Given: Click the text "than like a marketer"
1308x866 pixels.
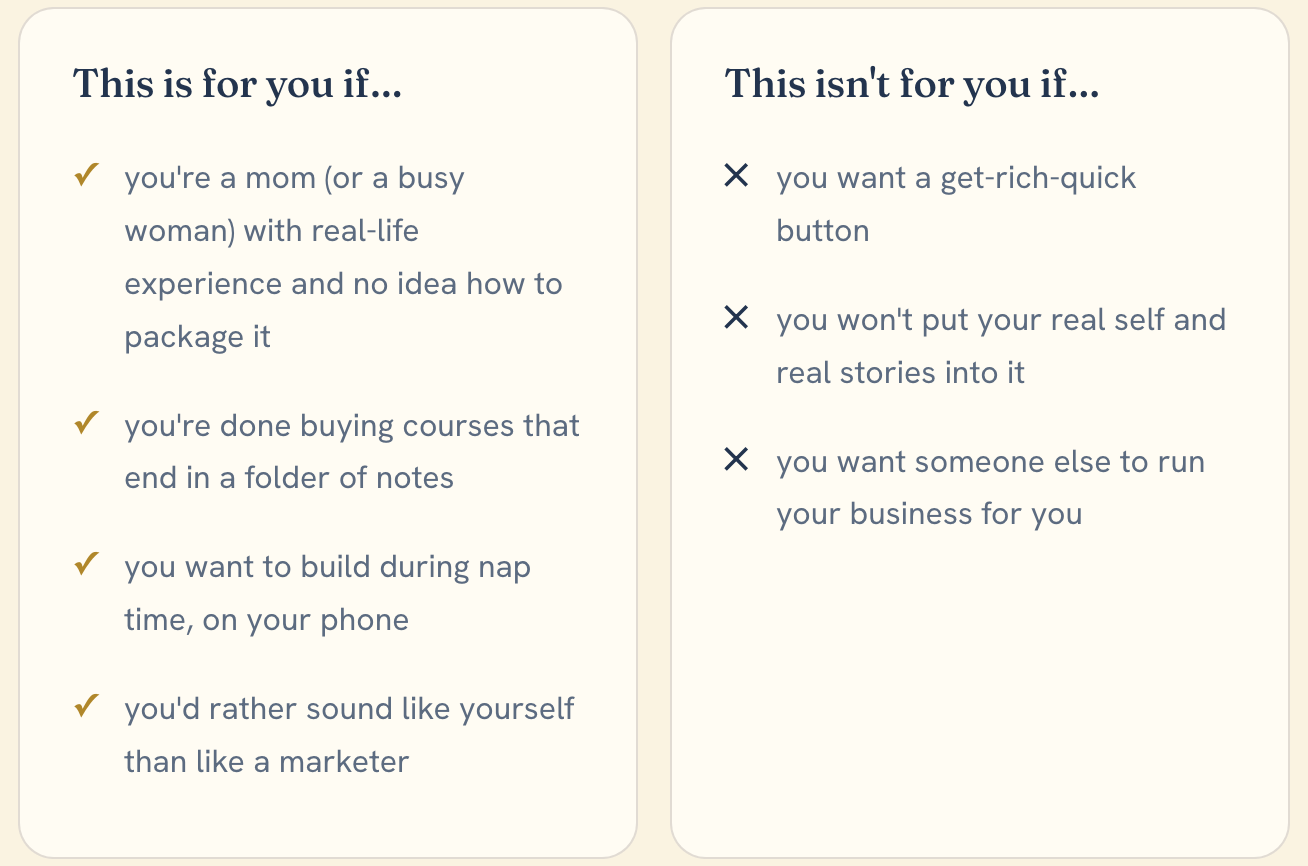Looking at the screenshot, I should (267, 762).
